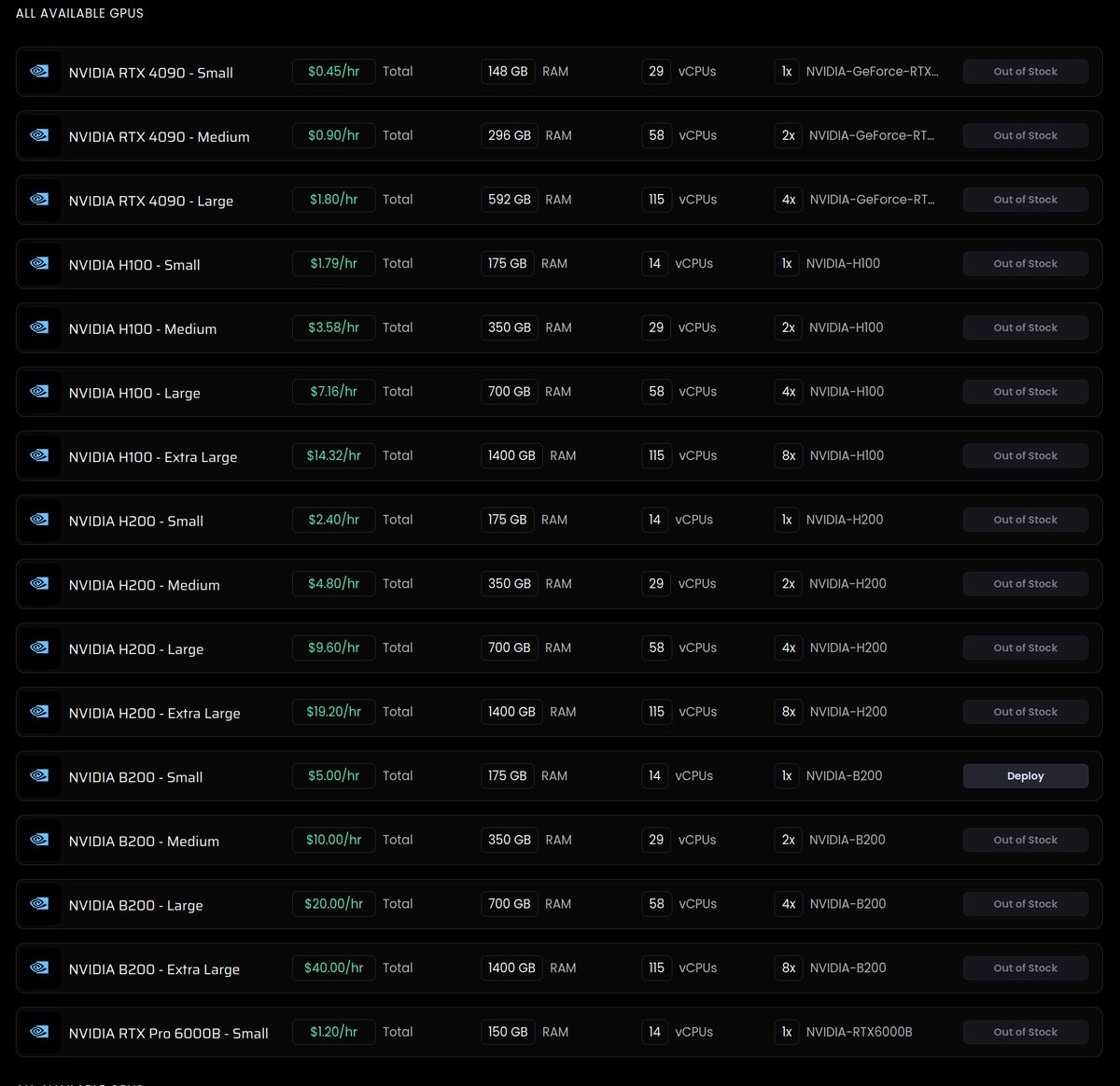Click the NVIDIA H200 - Extra Large name
The height and width of the screenshot is (1086, 1120).
(x=154, y=713)
